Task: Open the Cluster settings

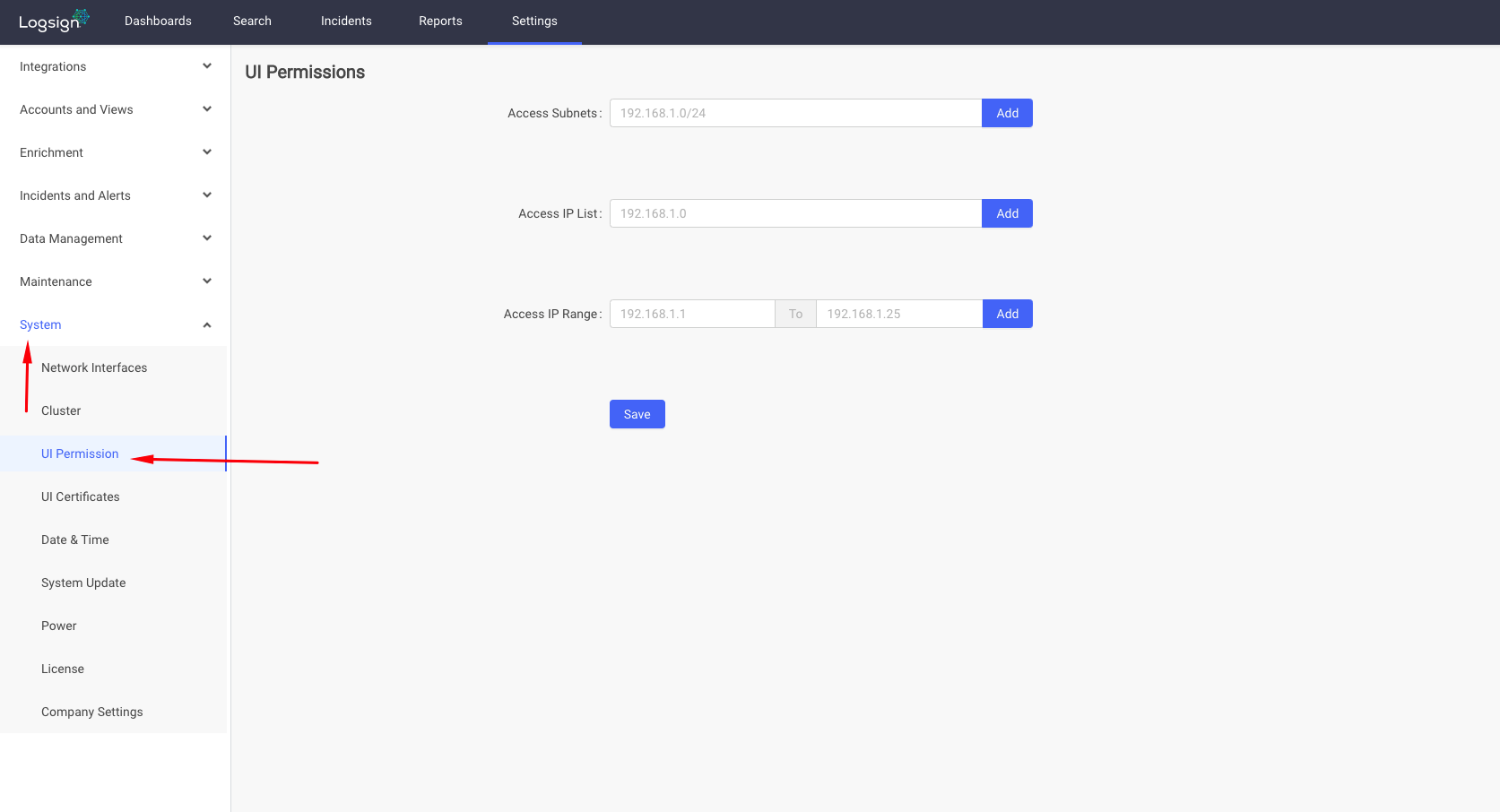Action: coord(60,410)
